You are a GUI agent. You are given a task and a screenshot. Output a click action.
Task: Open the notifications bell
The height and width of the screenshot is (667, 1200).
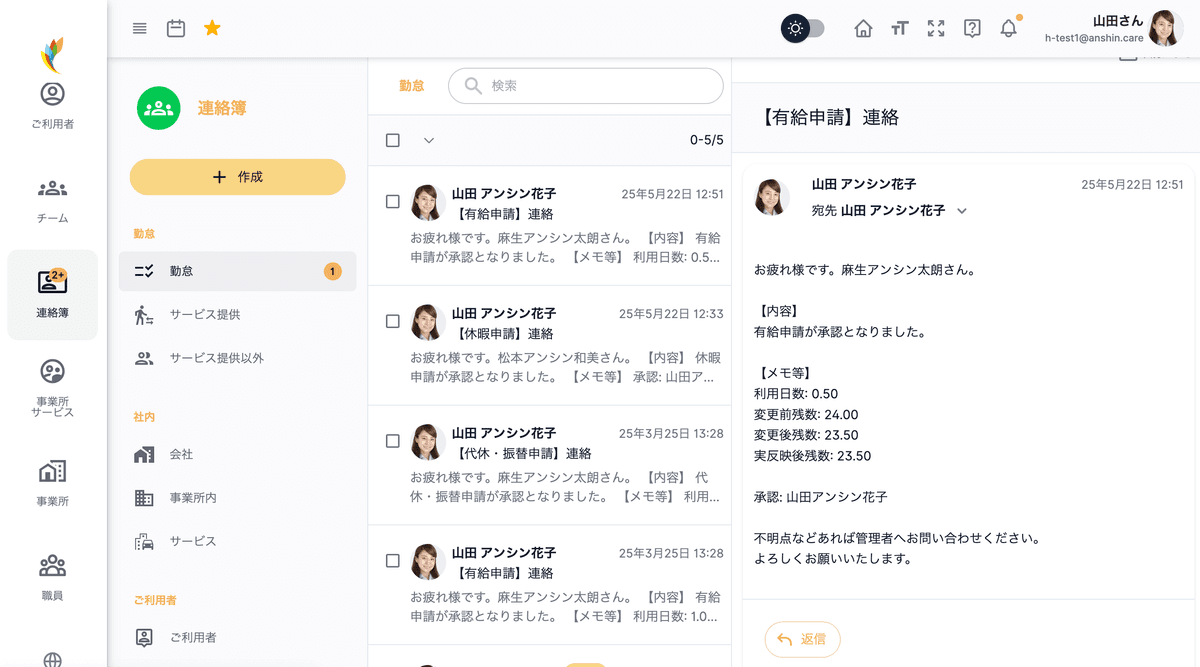(1009, 28)
